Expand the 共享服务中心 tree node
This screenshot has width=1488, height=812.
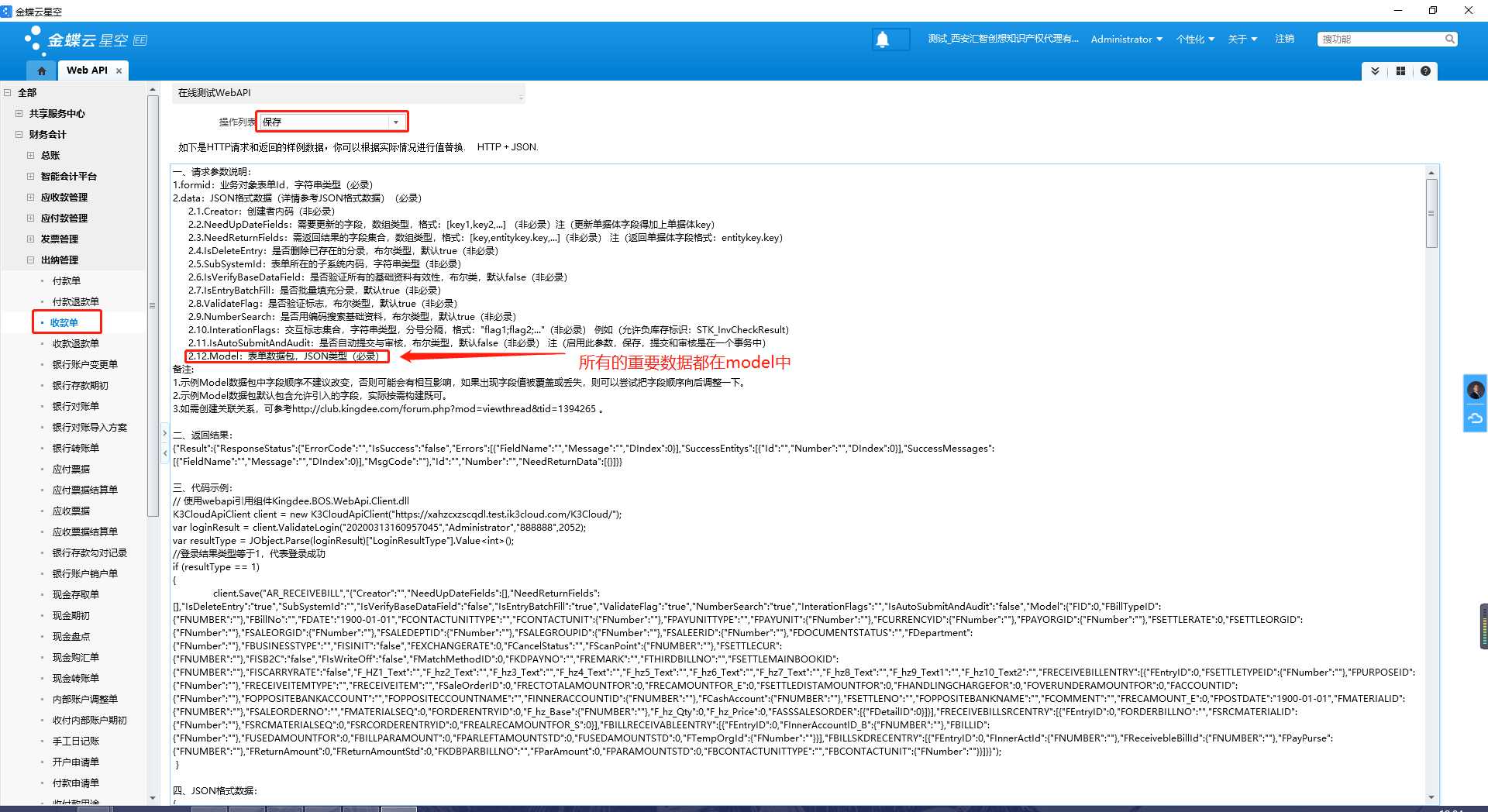tap(19, 113)
